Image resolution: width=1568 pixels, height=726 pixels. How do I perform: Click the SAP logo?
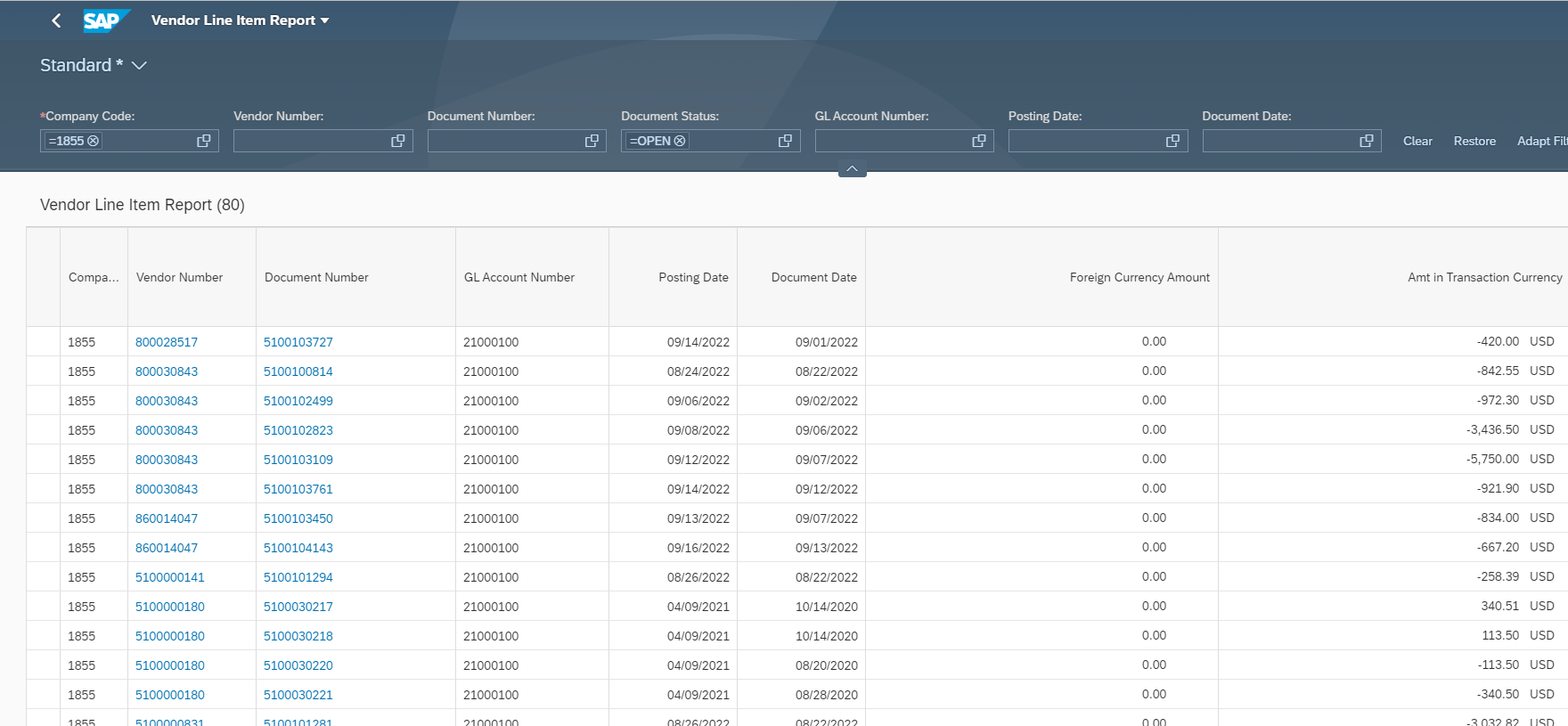106,20
